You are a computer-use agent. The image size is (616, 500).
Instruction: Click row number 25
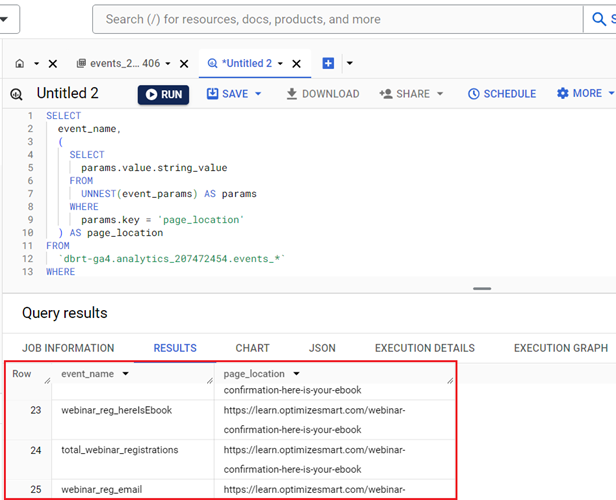36,489
